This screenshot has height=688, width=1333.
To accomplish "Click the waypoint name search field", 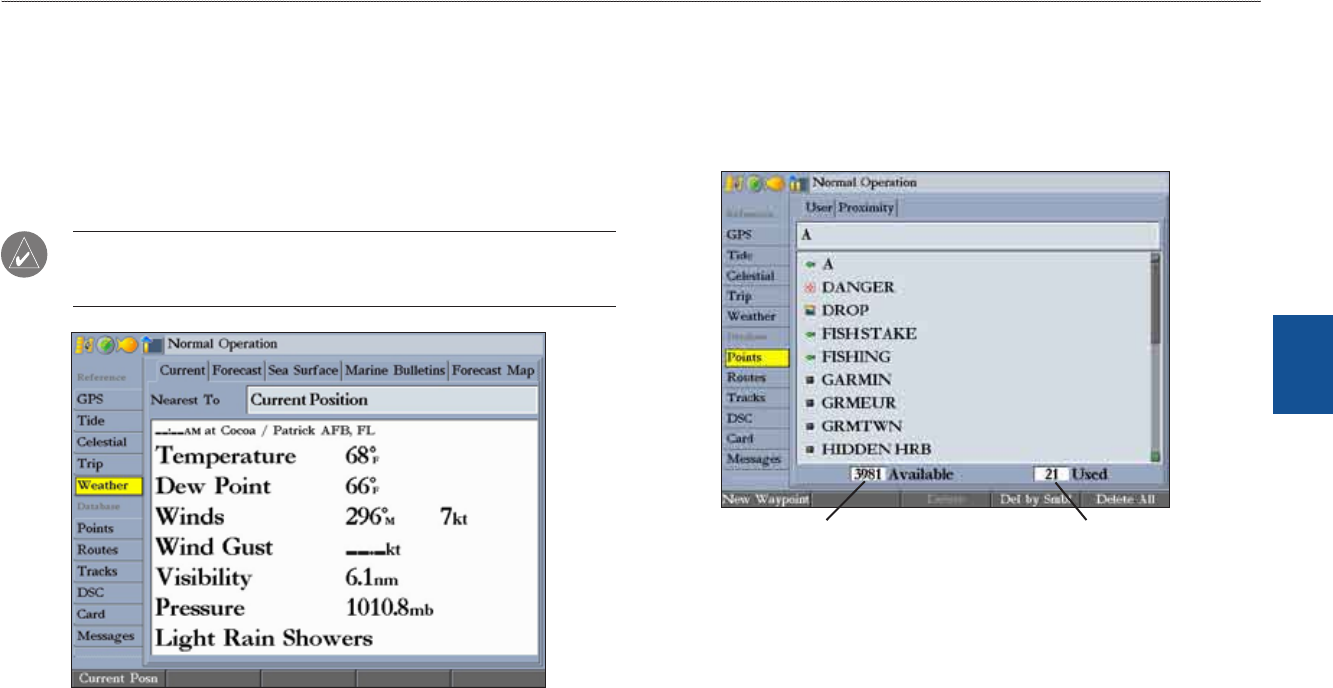I will pyautogui.click(x=977, y=236).
